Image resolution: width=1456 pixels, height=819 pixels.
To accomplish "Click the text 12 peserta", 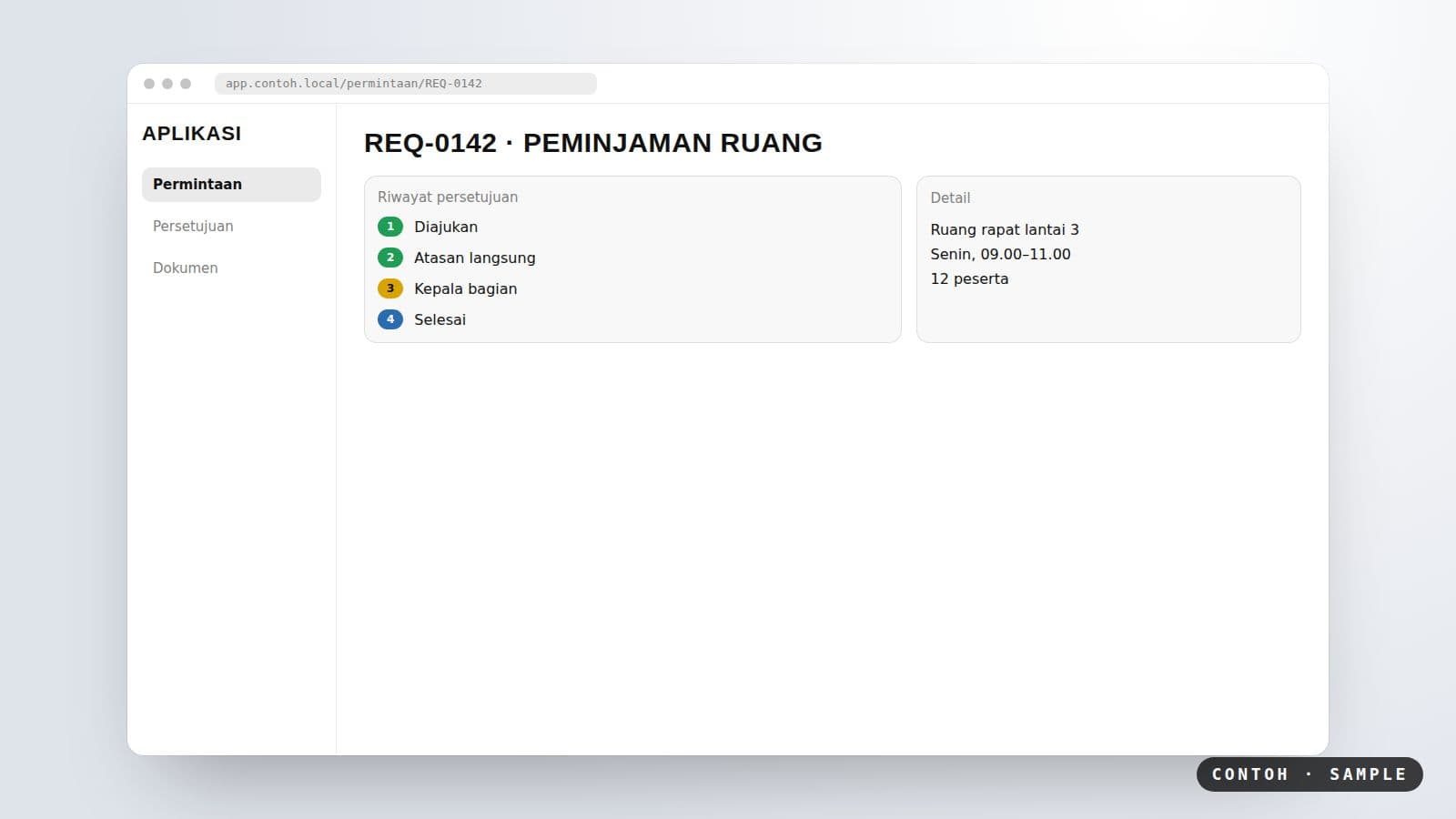I will [969, 278].
